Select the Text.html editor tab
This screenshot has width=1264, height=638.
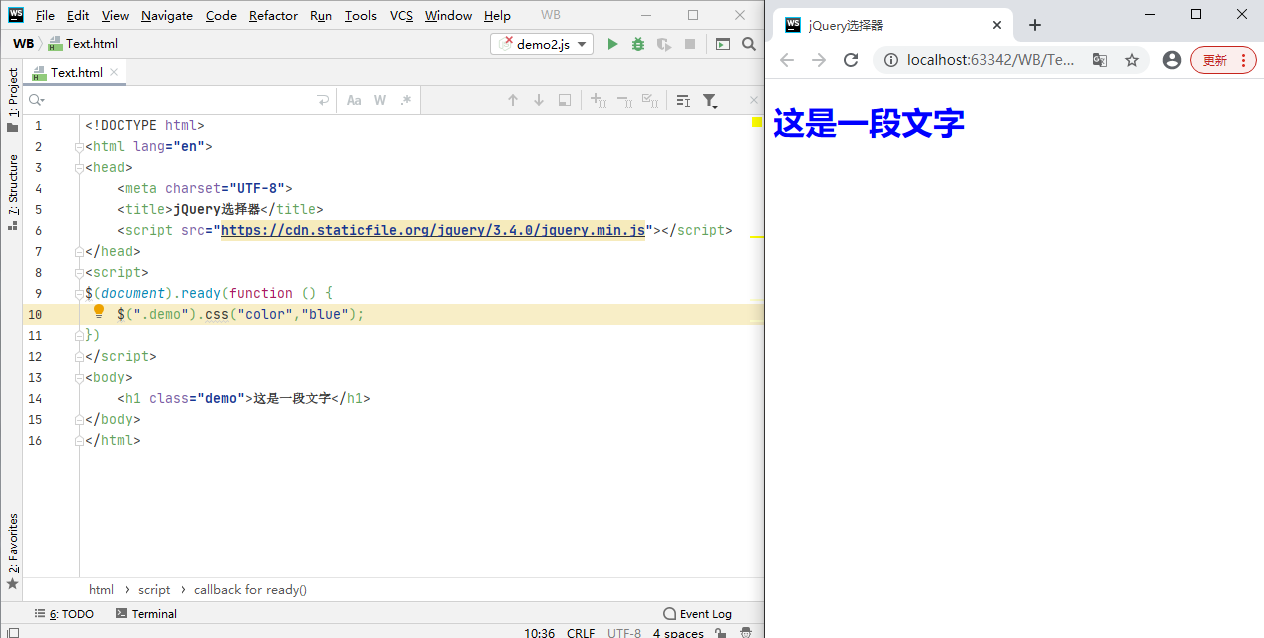(76, 72)
